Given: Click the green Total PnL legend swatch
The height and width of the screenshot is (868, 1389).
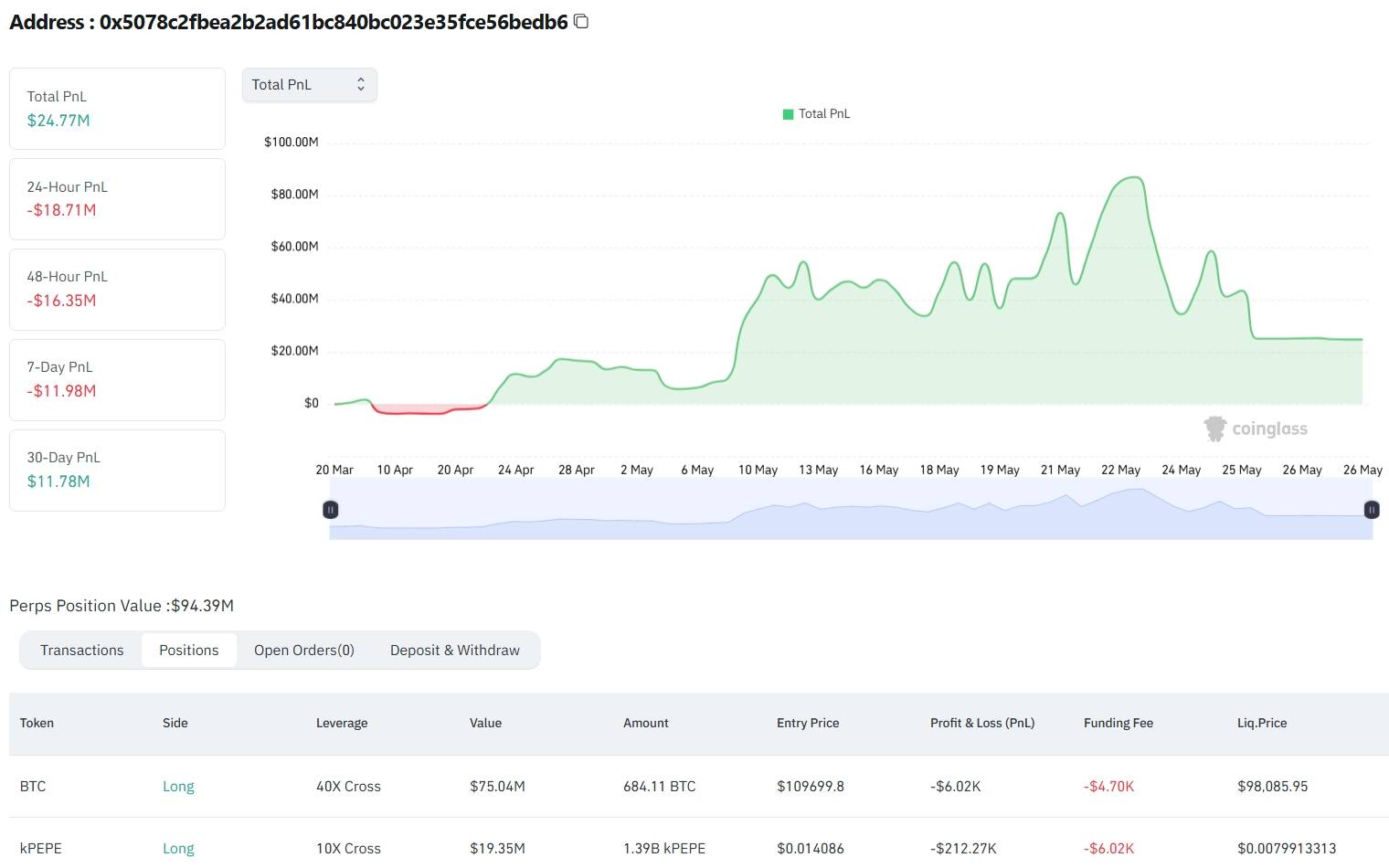Looking at the screenshot, I should tap(788, 114).
